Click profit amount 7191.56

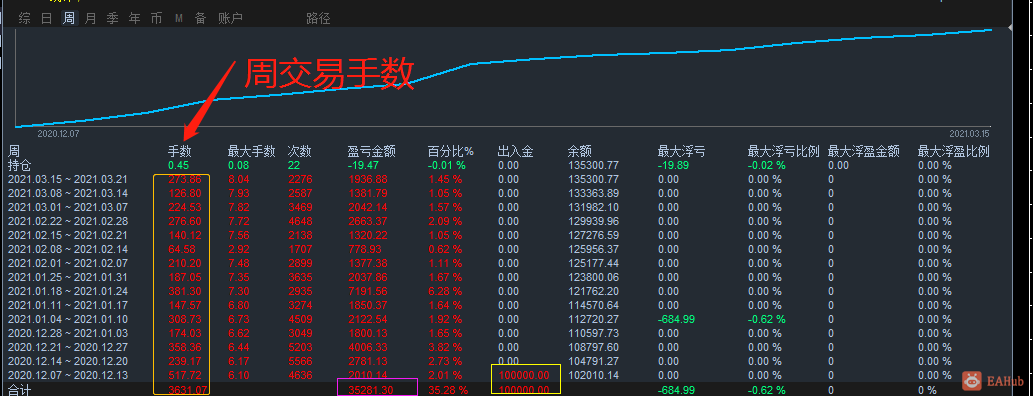click(x=368, y=291)
